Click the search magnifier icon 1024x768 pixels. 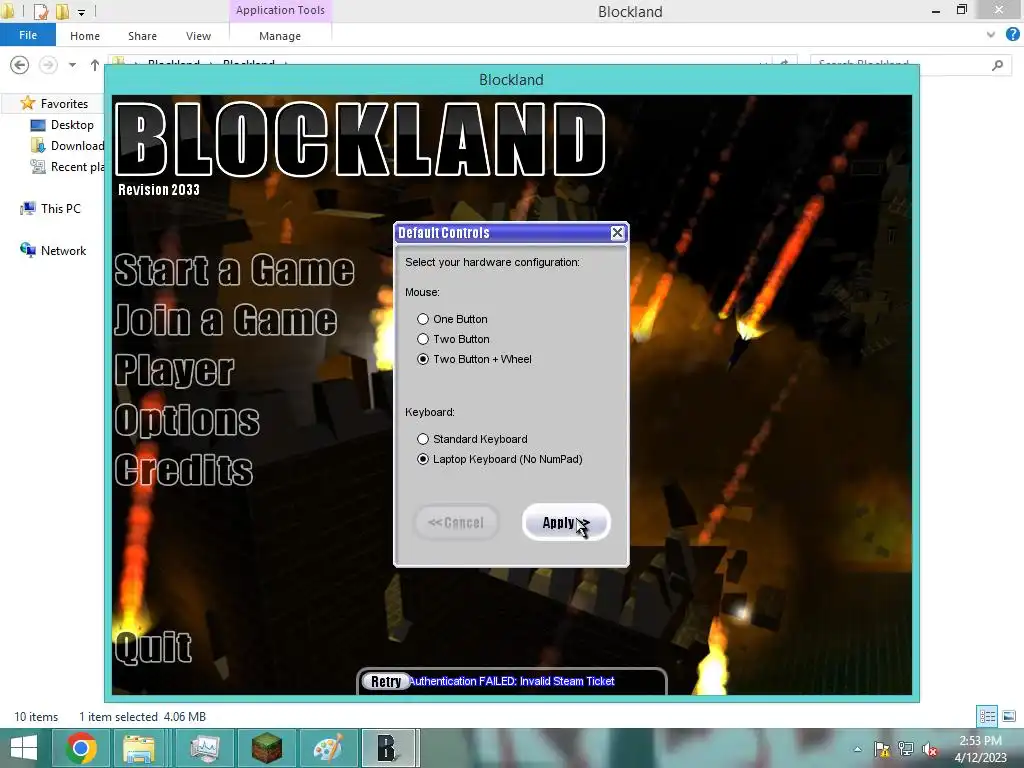tap(997, 65)
